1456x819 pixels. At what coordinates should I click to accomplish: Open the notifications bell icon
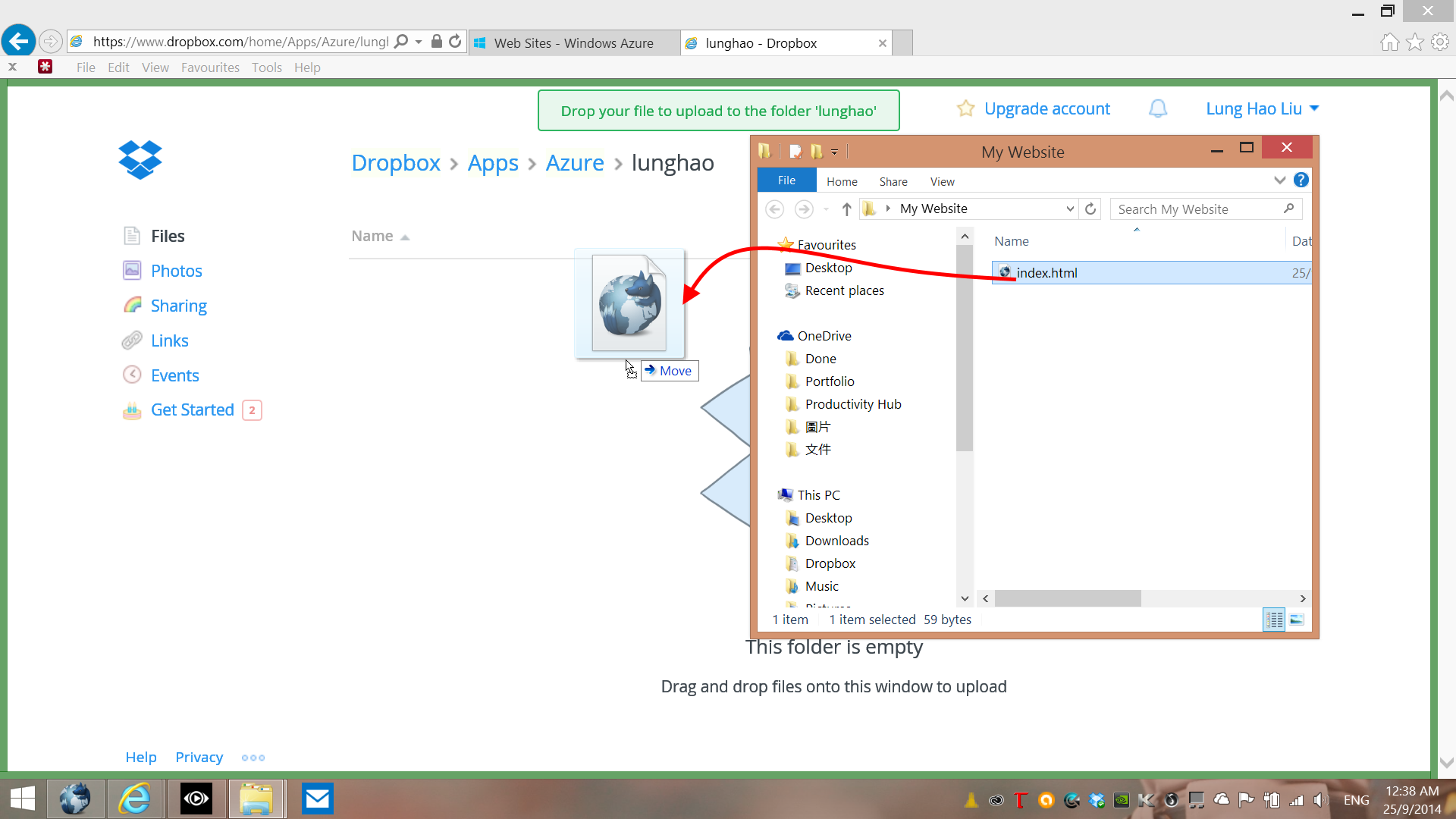click(1158, 109)
